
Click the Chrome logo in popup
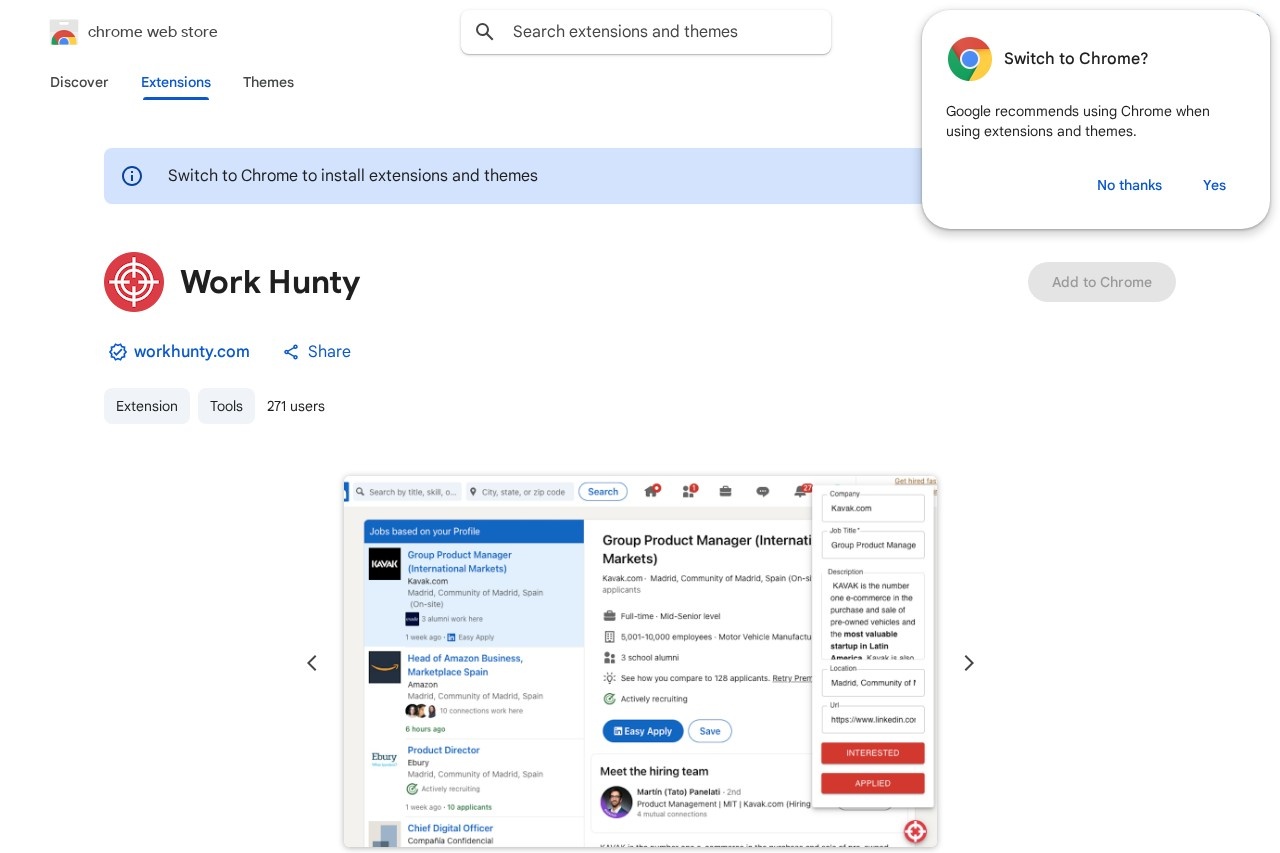pos(969,59)
